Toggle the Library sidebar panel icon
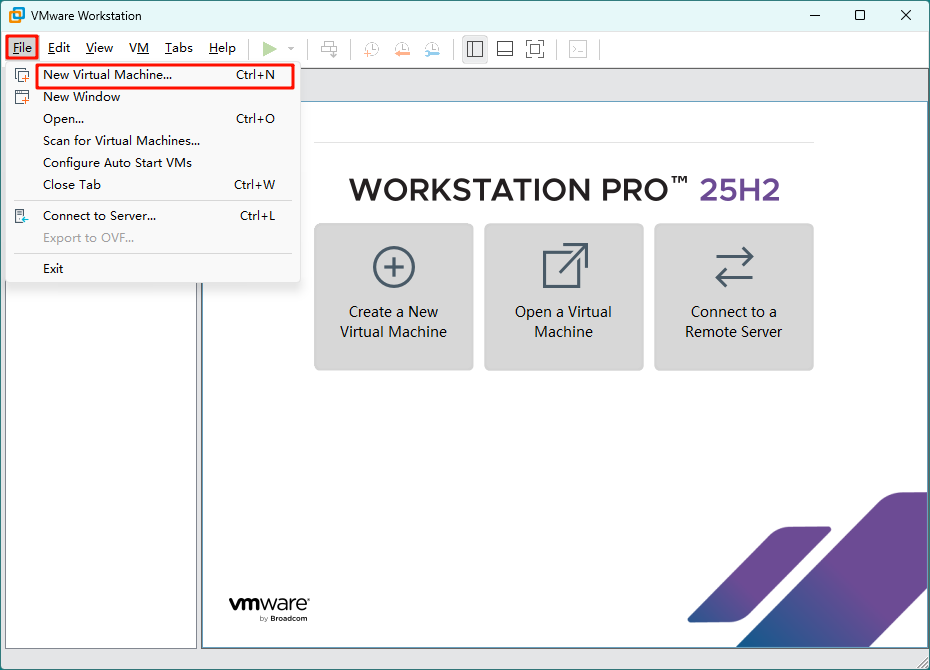Screen dimensions: 930x670 tap(474, 49)
